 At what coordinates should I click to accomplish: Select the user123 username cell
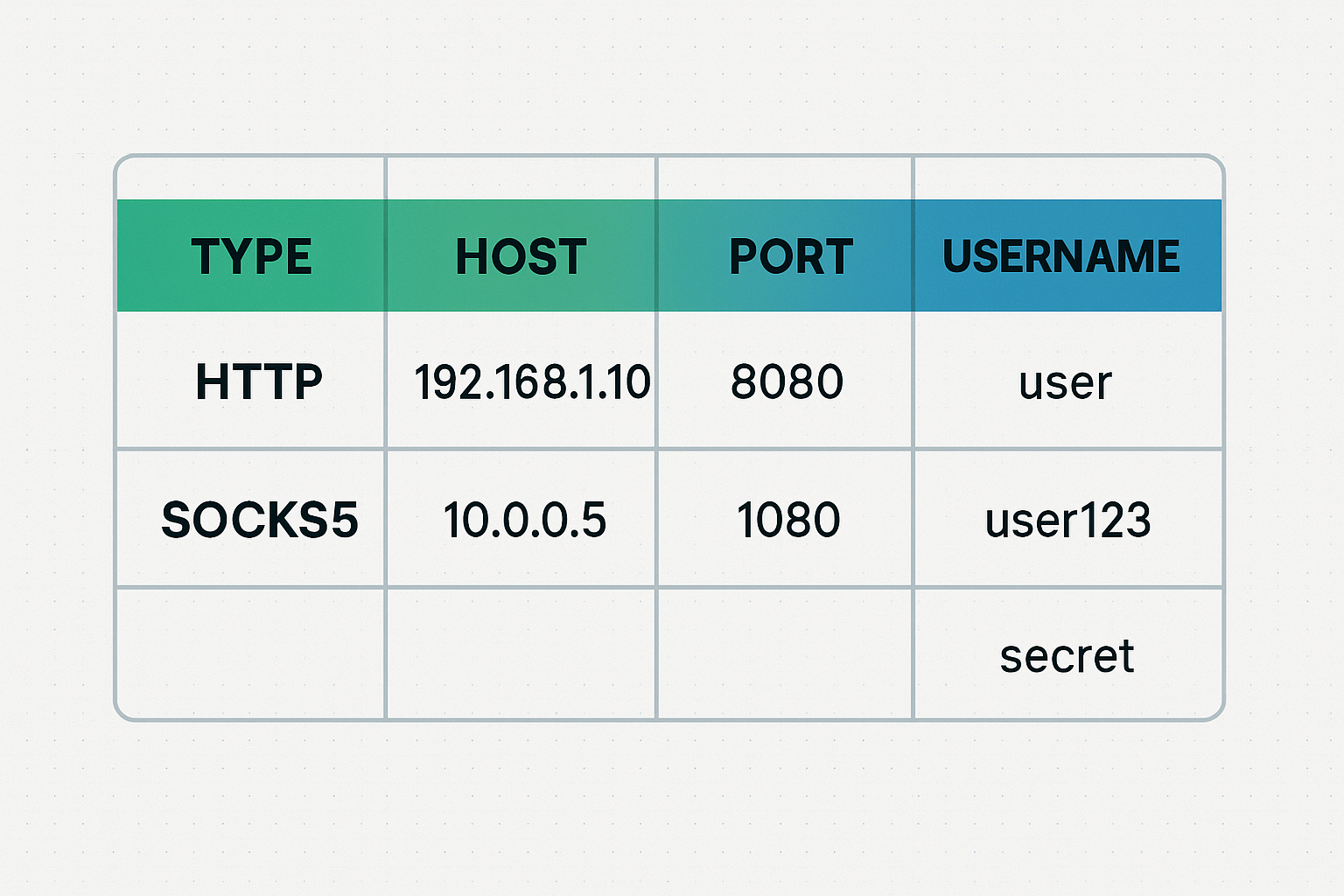1067,519
